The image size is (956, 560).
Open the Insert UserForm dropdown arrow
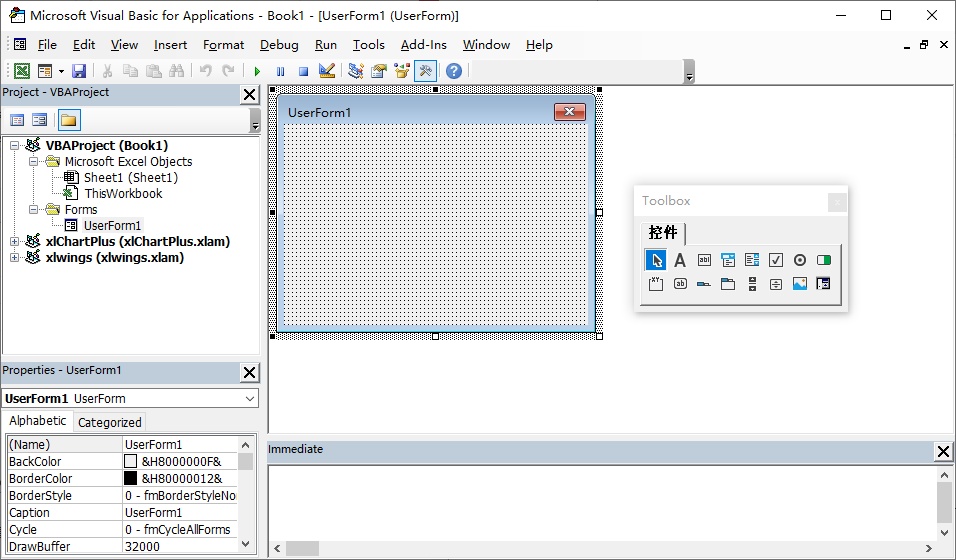pos(61,71)
